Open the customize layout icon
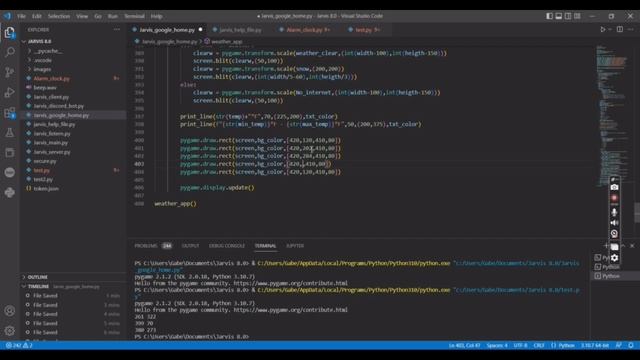The width and height of the screenshot is (640, 360). coord(577,16)
